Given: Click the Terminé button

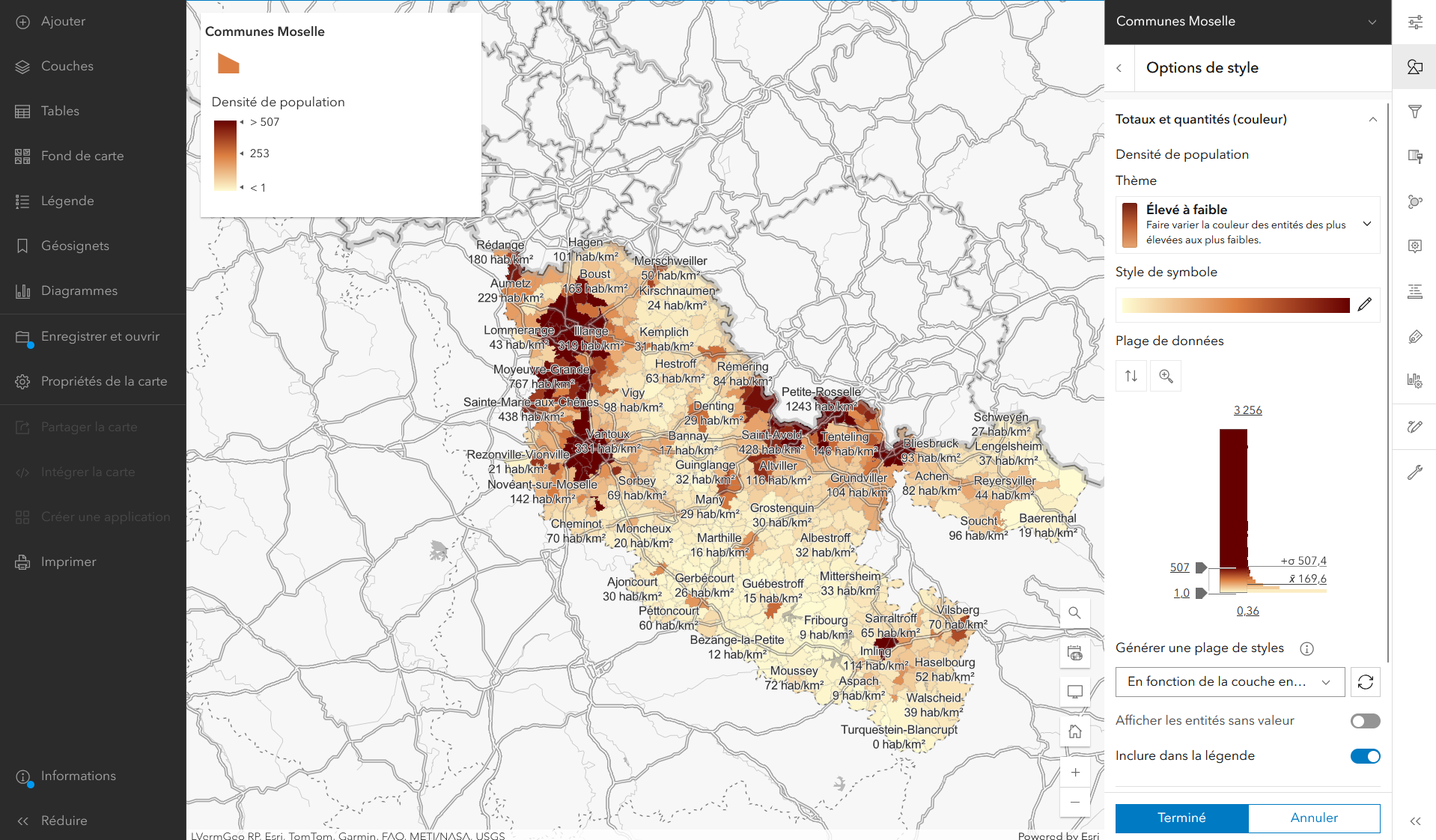Looking at the screenshot, I should point(1182,818).
